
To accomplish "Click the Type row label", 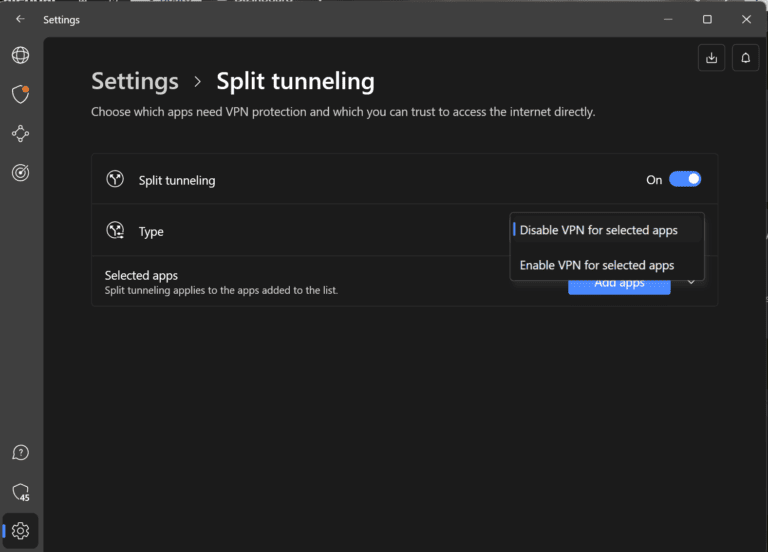I will point(151,232).
